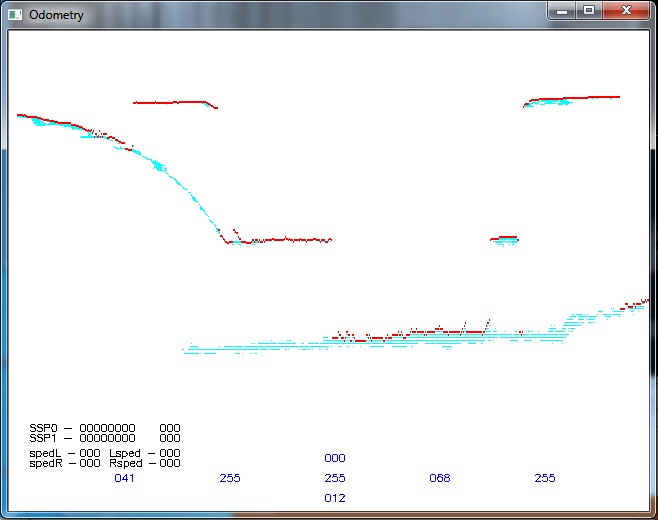Click the blue sensor value 012
Image resolution: width=658 pixels, height=521 pixels.
click(335, 498)
